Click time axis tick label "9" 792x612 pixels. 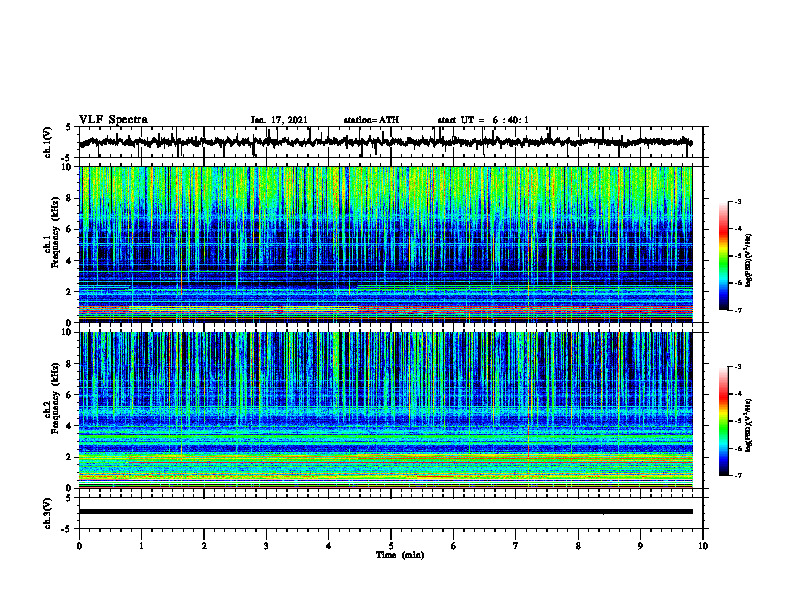click(640, 546)
